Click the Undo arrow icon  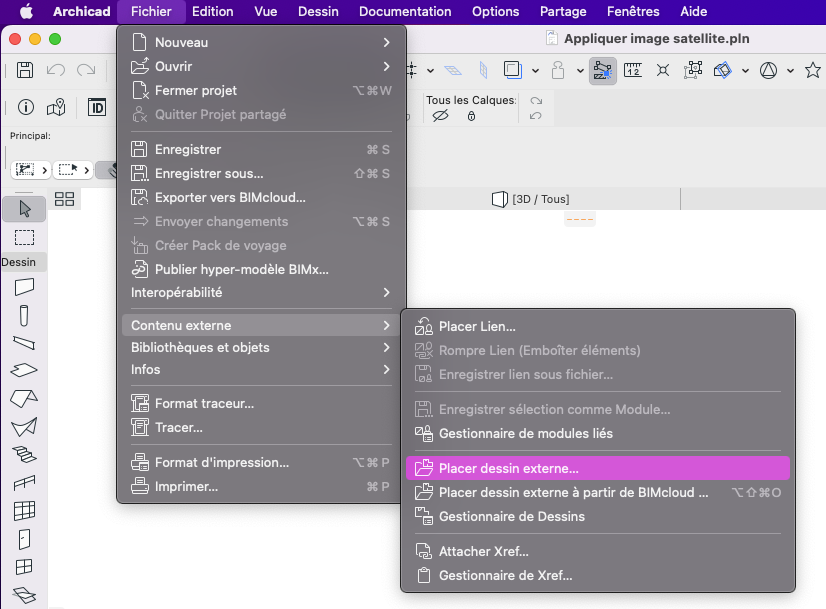click(55, 70)
